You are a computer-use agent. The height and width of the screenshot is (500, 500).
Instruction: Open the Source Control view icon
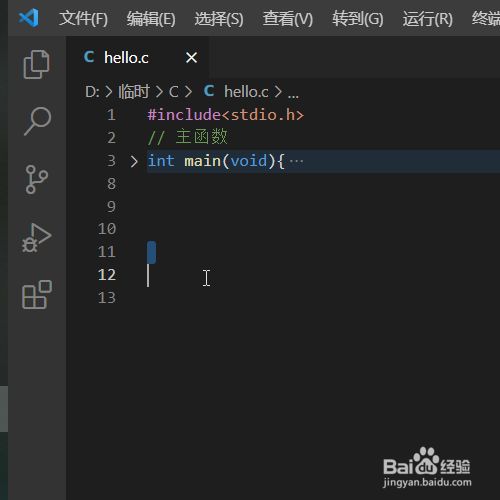tap(36, 179)
